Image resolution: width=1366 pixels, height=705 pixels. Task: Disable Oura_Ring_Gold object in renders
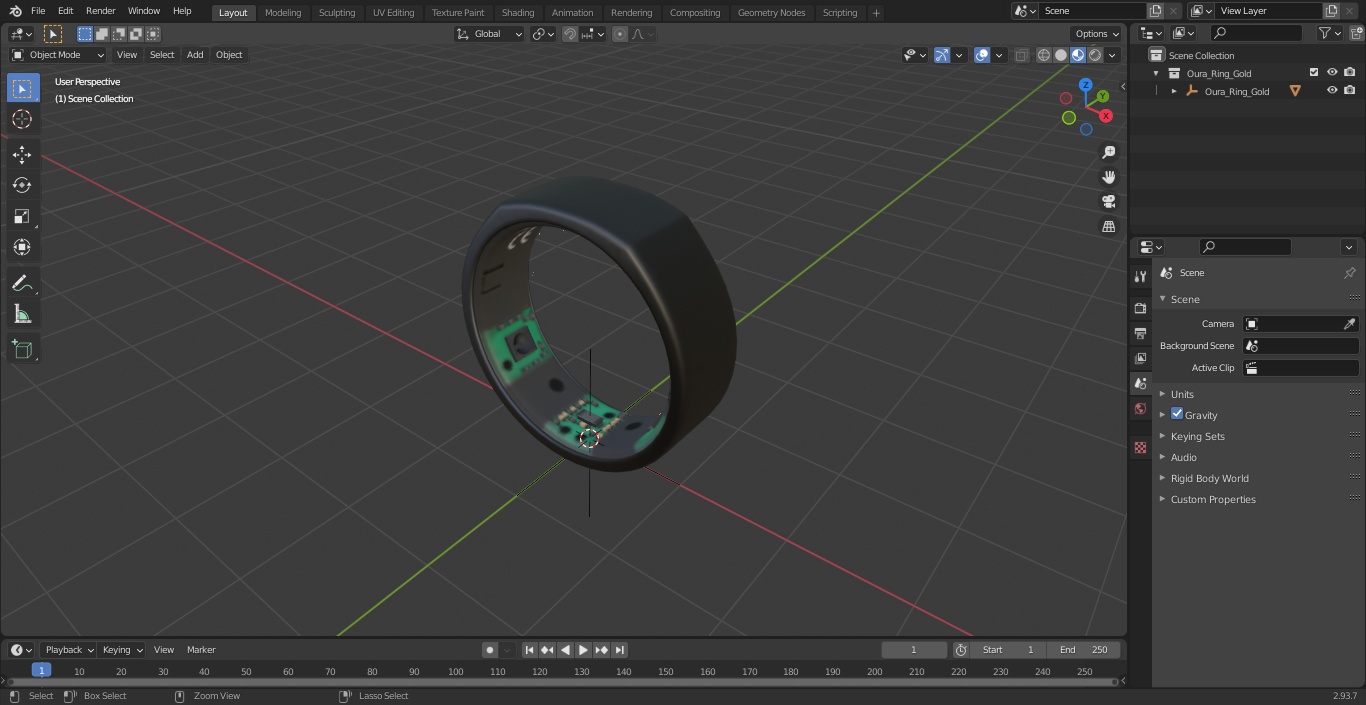click(x=1350, y=91)
